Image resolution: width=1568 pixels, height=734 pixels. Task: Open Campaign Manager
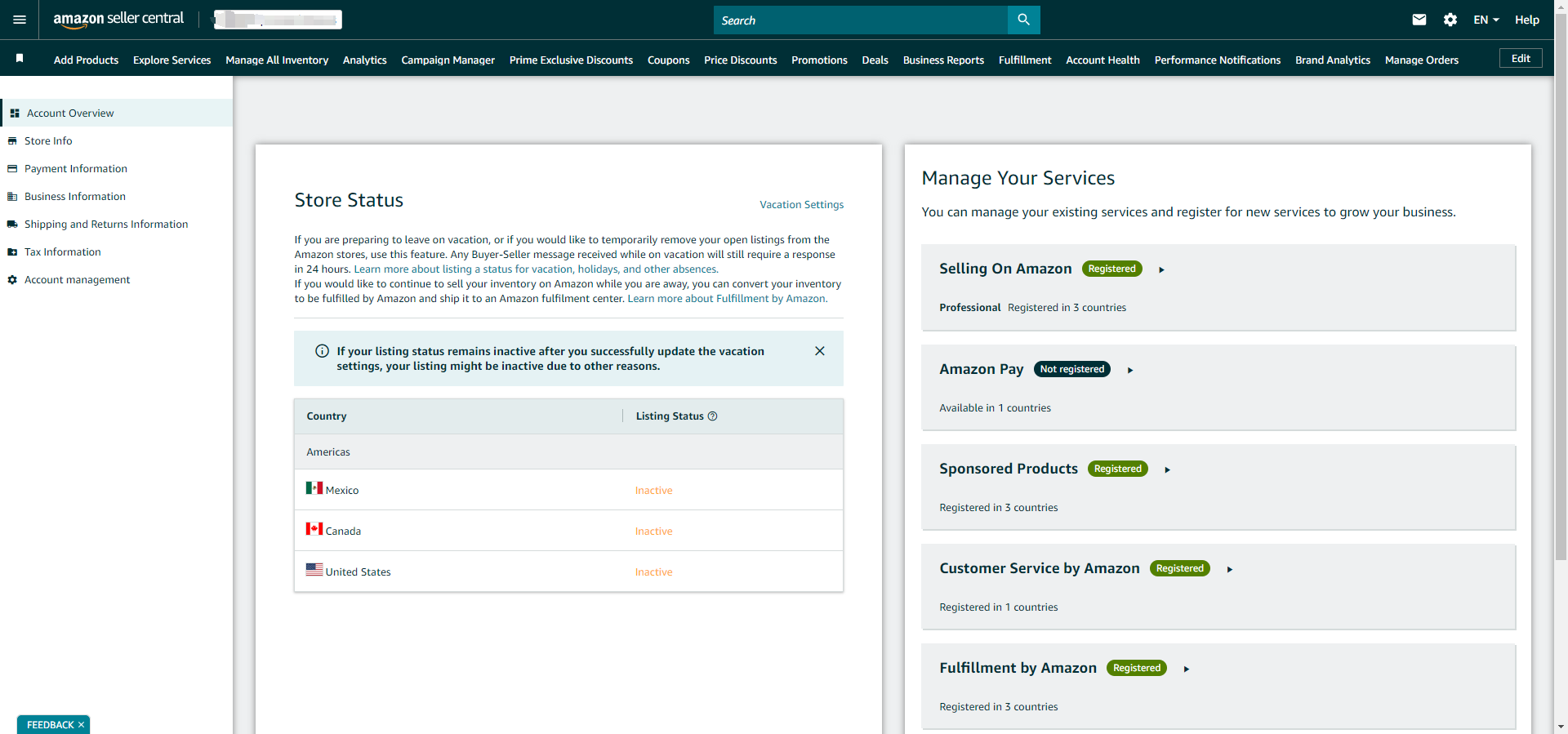point(448,60)
